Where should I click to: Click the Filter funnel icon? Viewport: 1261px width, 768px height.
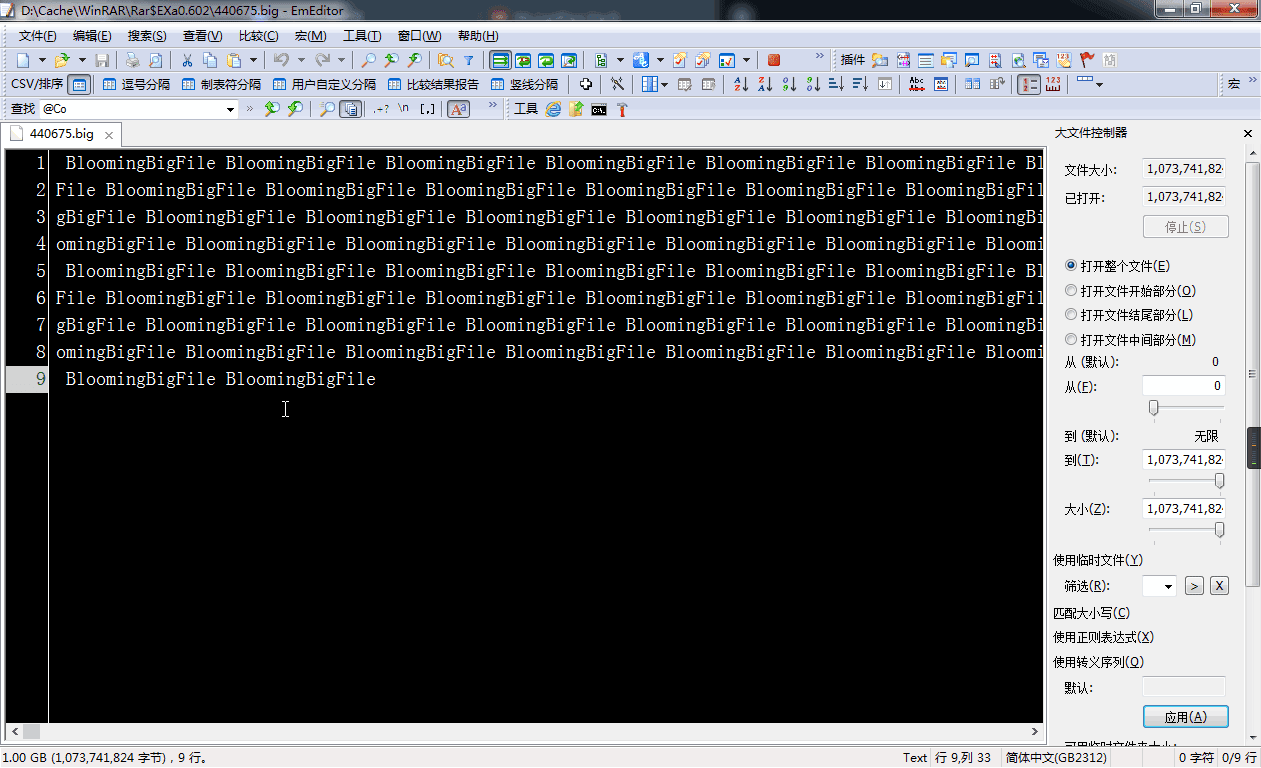pyautogui.click(x=468, y=60)
